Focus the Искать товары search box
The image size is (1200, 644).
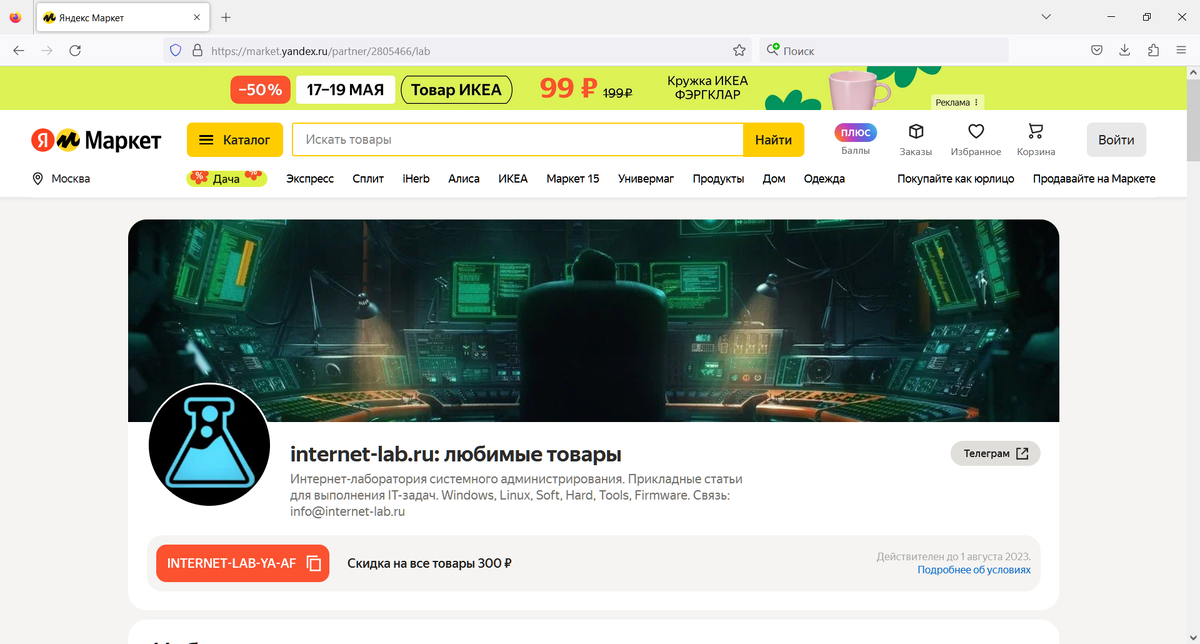tap(518, 140)
